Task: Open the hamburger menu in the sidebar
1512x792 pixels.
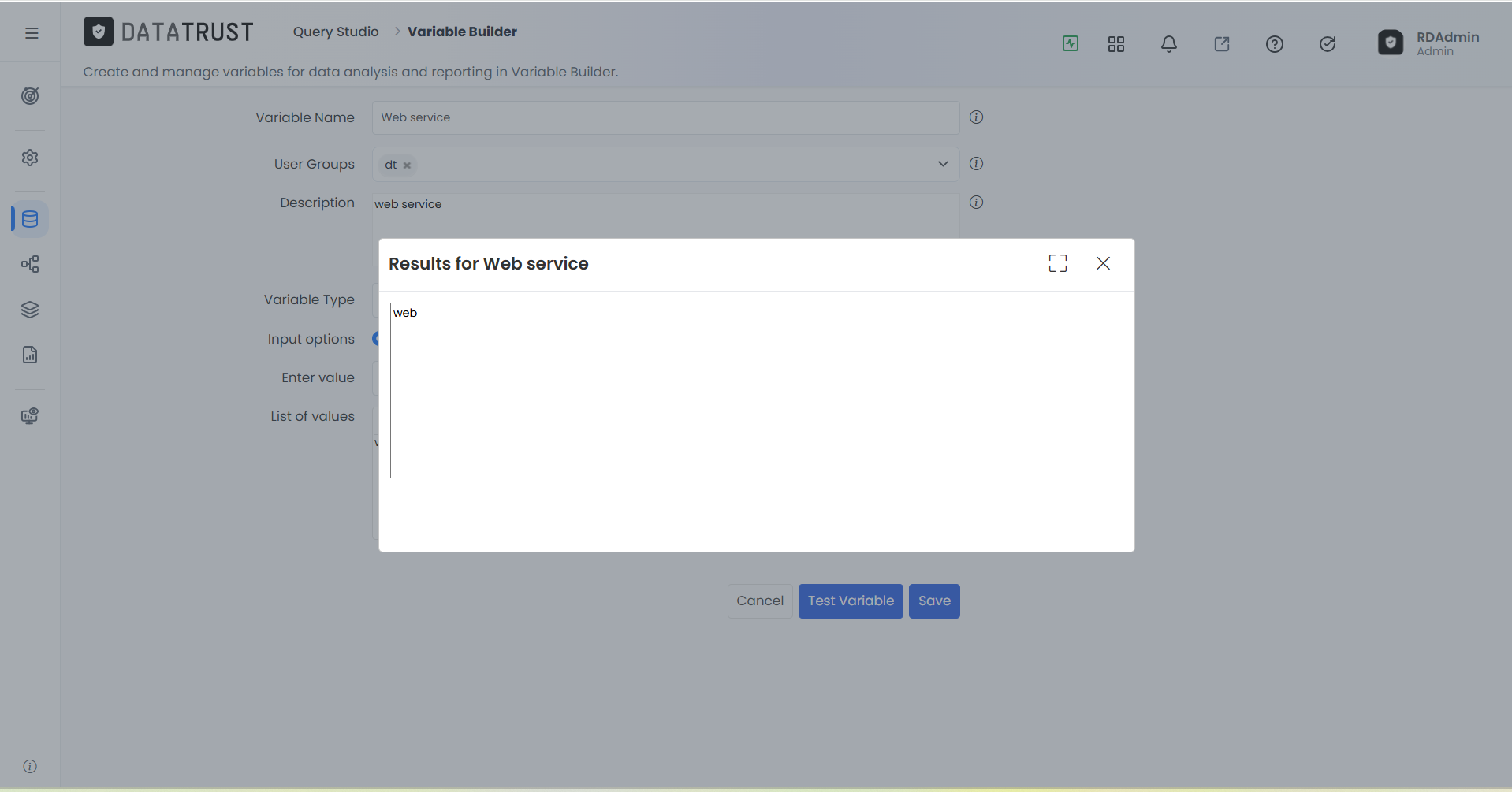Action: 32,33
